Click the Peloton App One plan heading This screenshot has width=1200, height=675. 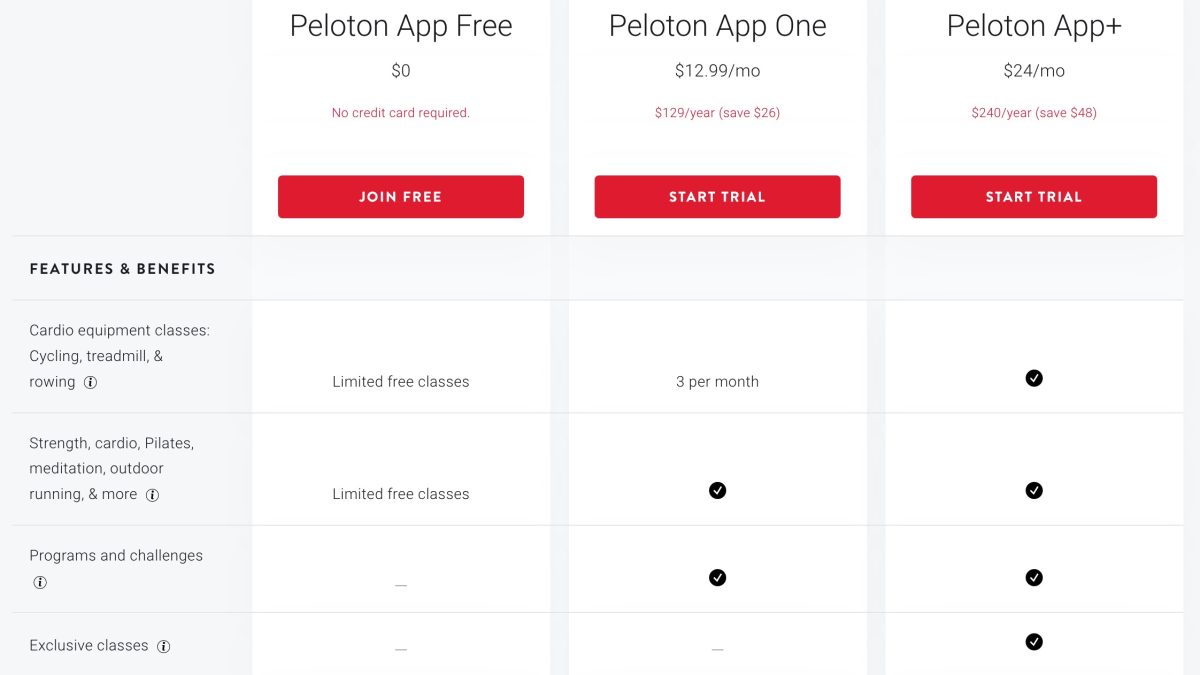pos(717,26)
